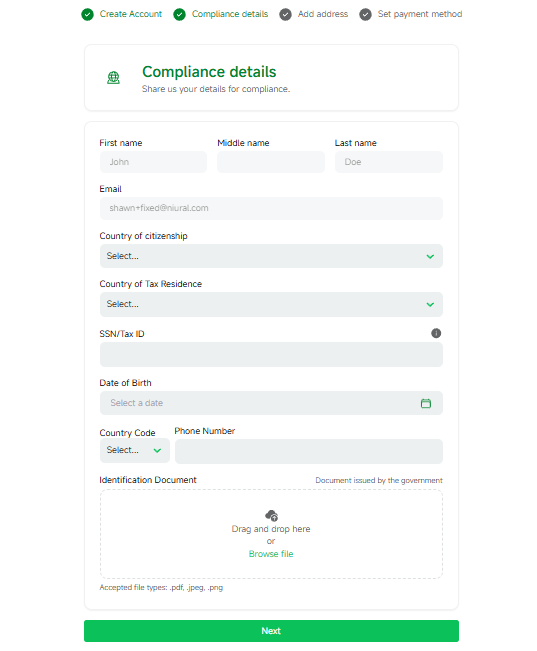Click the SSN/Tax ID info icon
This screenshot has height=651, width=537.
[x=436, y=333]
